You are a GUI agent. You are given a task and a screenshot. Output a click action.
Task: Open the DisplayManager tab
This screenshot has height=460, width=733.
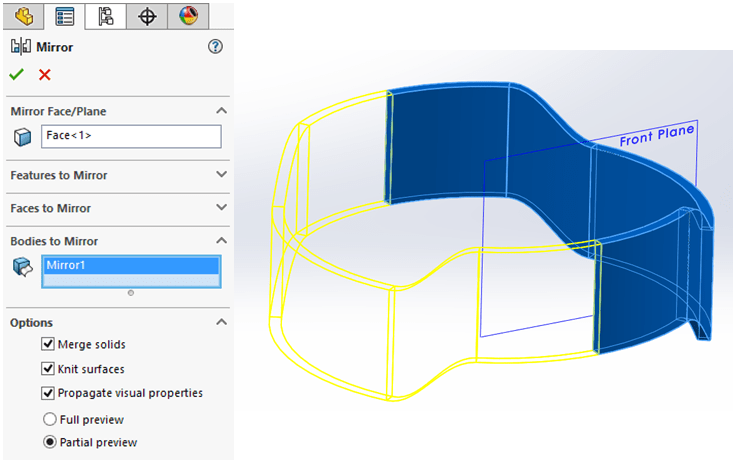click(x=188, y=15)
